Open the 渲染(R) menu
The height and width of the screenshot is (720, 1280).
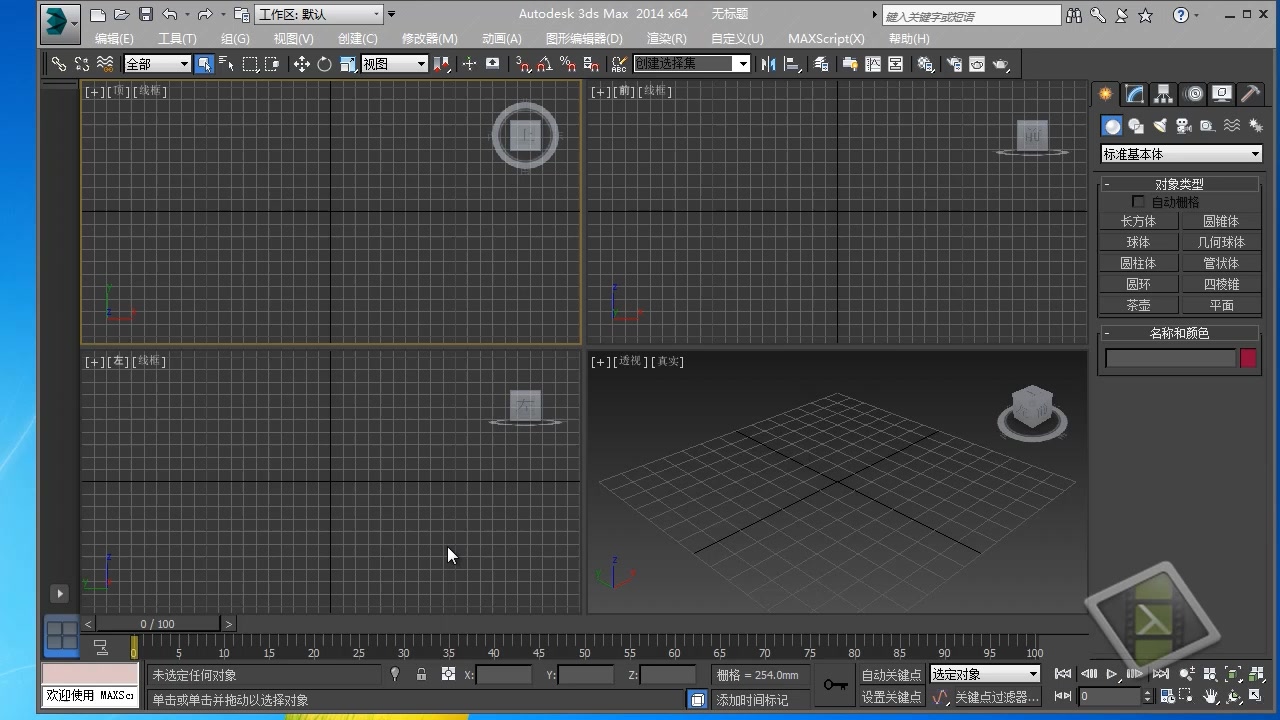[666, 38]
